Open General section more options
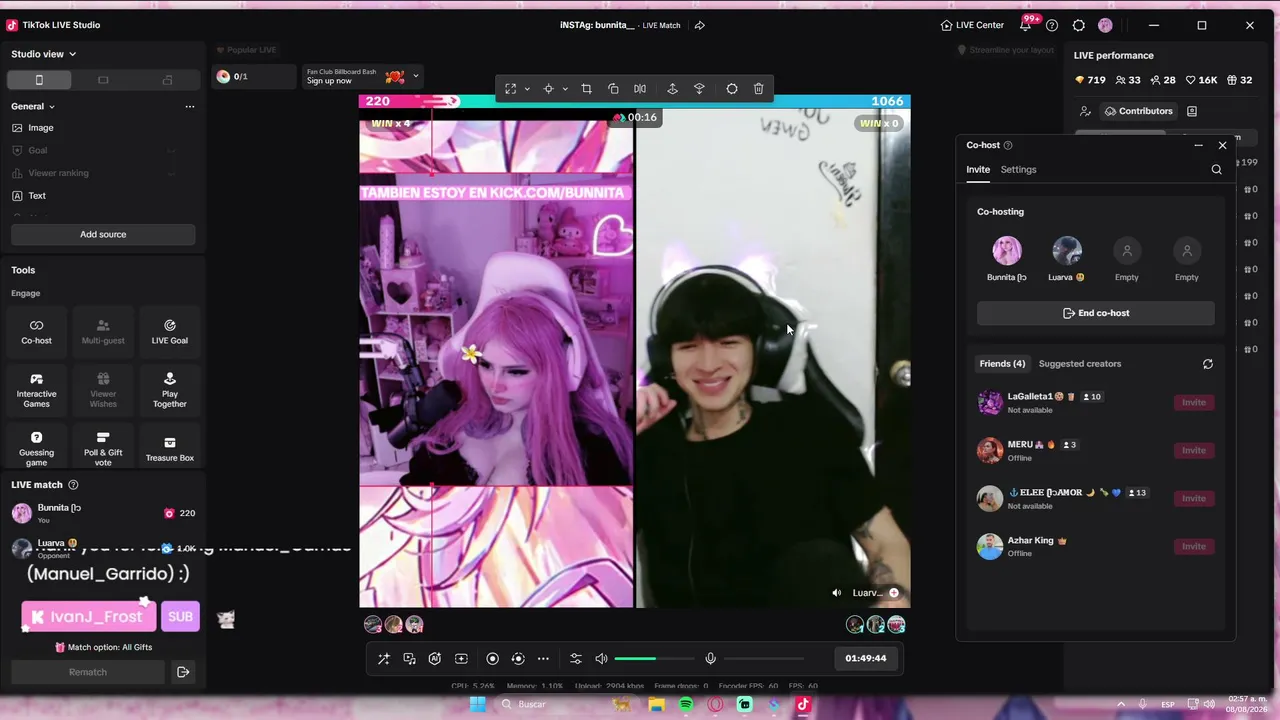 (190, 106)
